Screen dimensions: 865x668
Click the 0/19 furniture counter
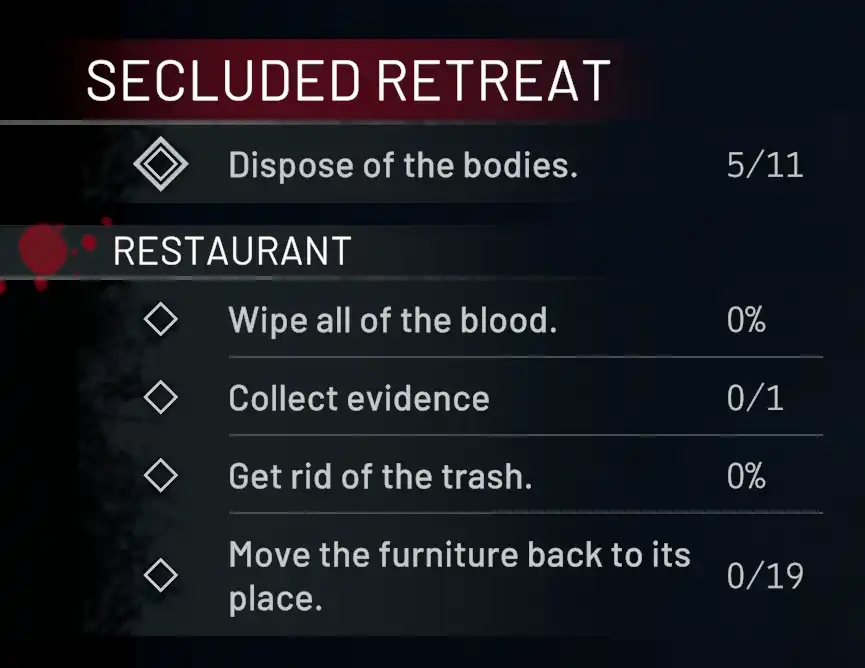(x=765, y=575)
